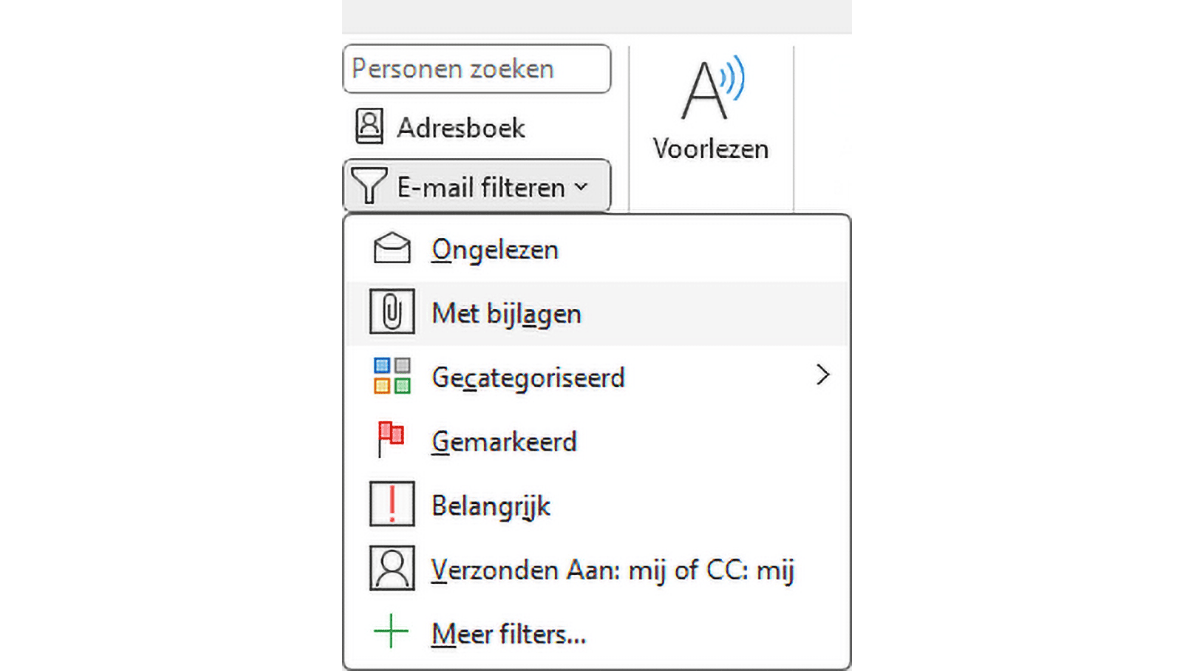
Task: Select the Belangrijk filter entry
Action: click(x=491, y=506)
